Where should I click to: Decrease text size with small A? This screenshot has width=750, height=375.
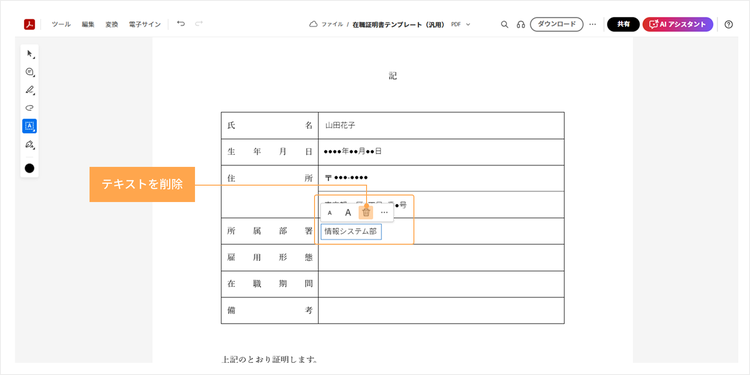click(x=329, y=213)
